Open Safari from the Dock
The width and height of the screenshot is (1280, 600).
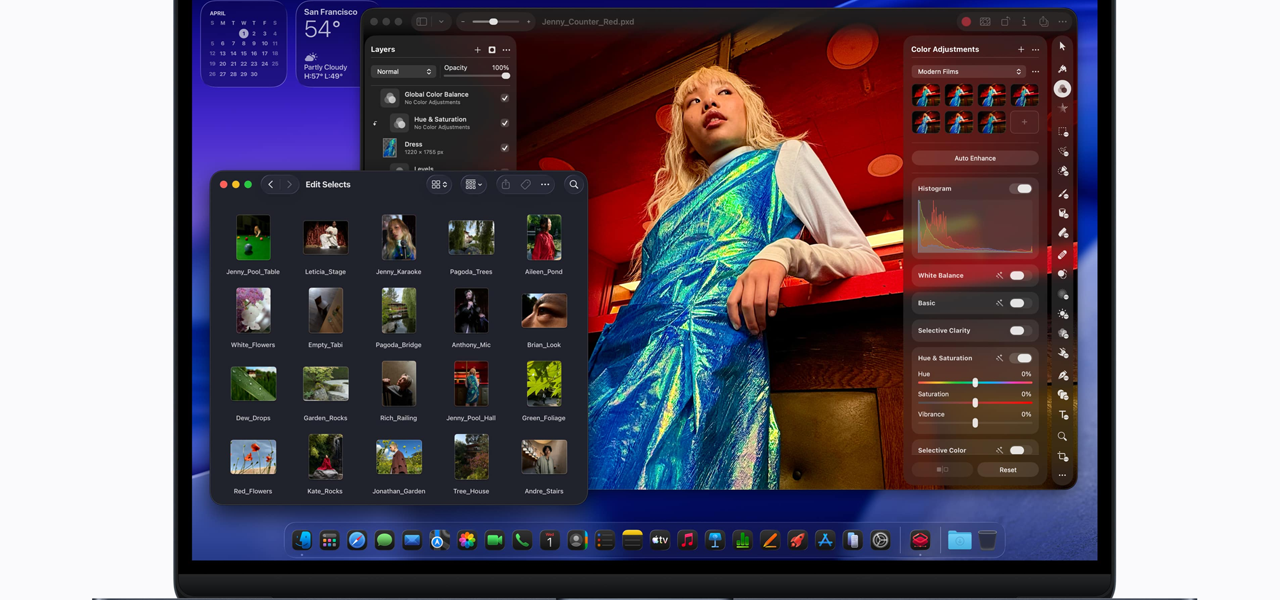[x=357, y=540]
